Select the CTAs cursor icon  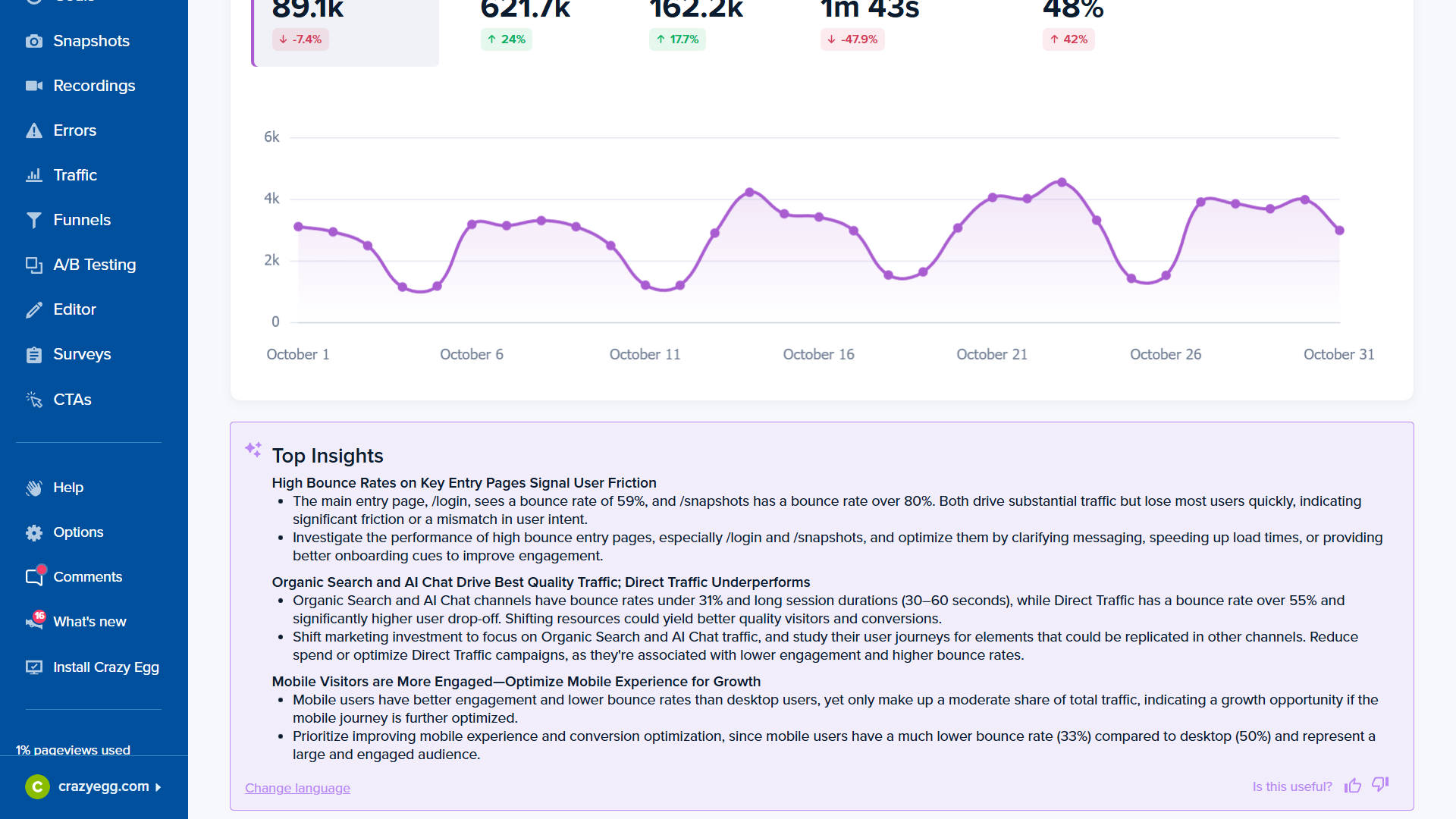[35, 400]
